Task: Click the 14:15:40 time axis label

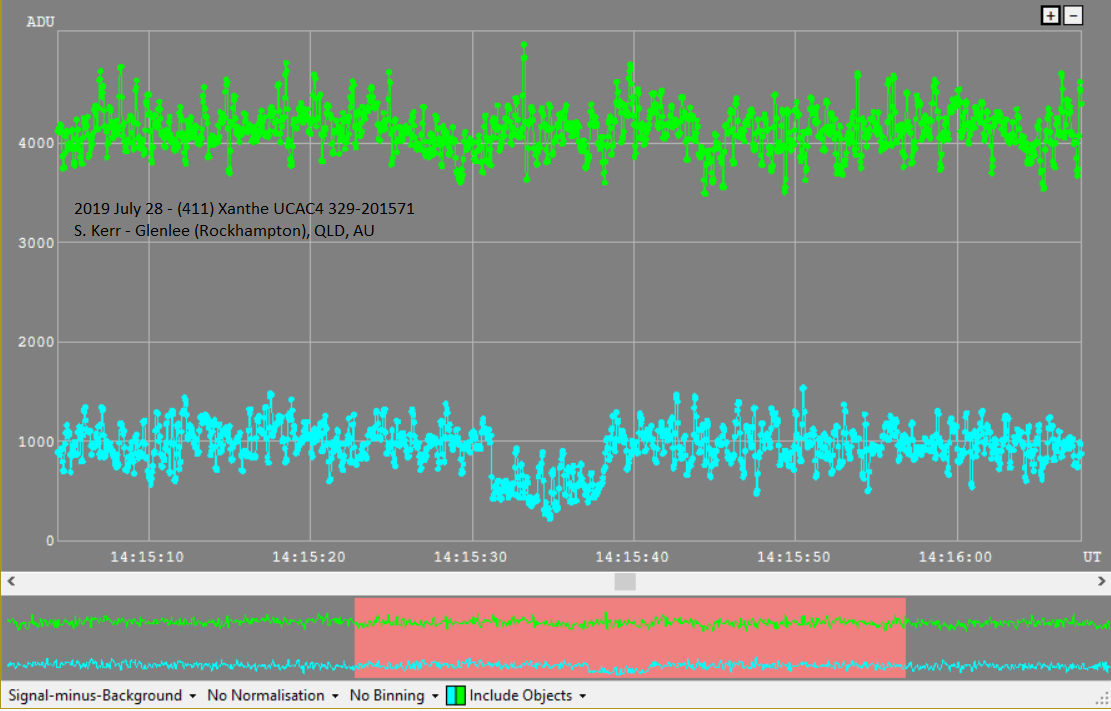Action: click(x=632, y=557)
